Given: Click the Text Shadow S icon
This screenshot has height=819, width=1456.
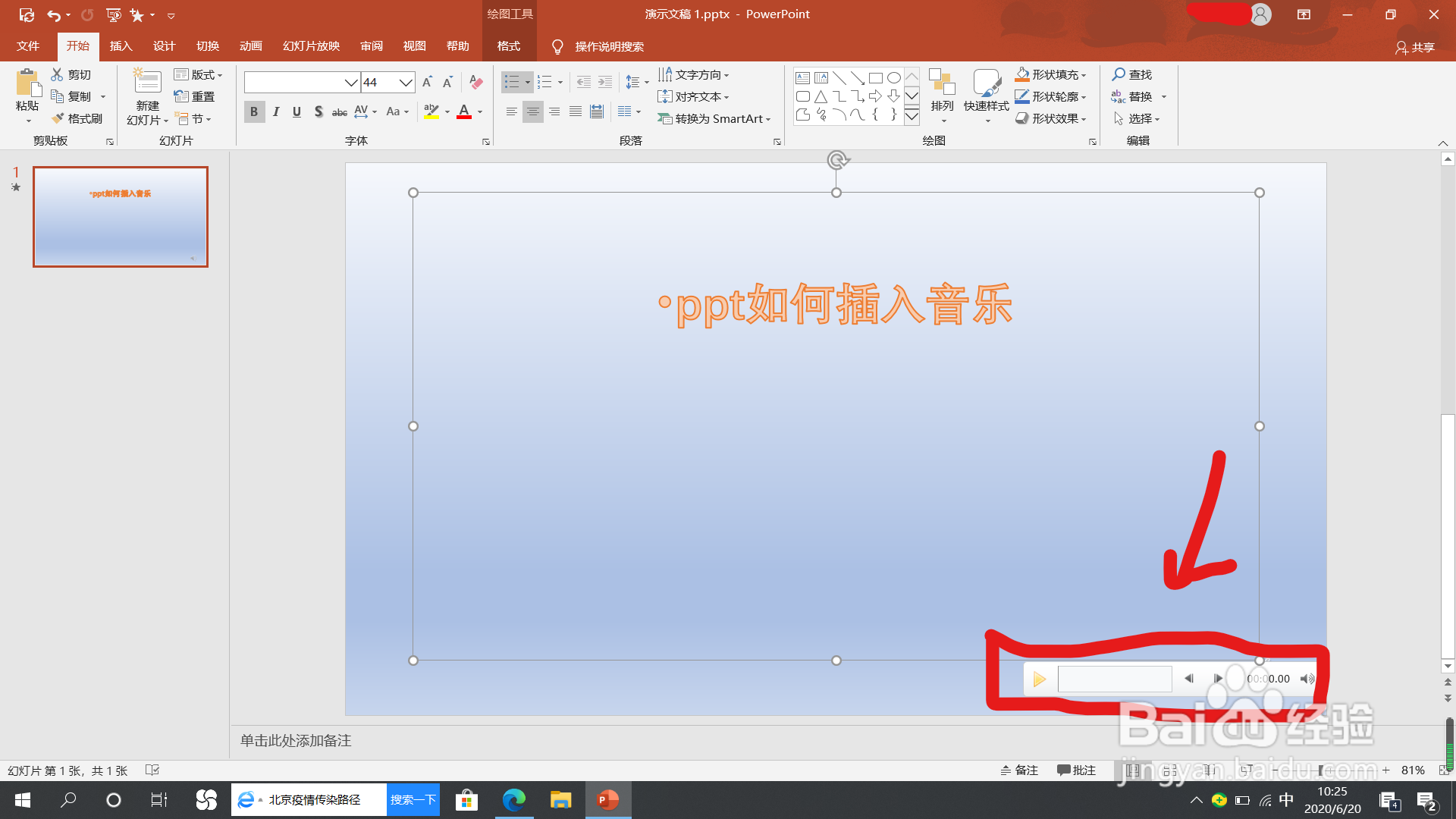Looking at the screenshot, I should pyautogui.click(x=318, y=111).
